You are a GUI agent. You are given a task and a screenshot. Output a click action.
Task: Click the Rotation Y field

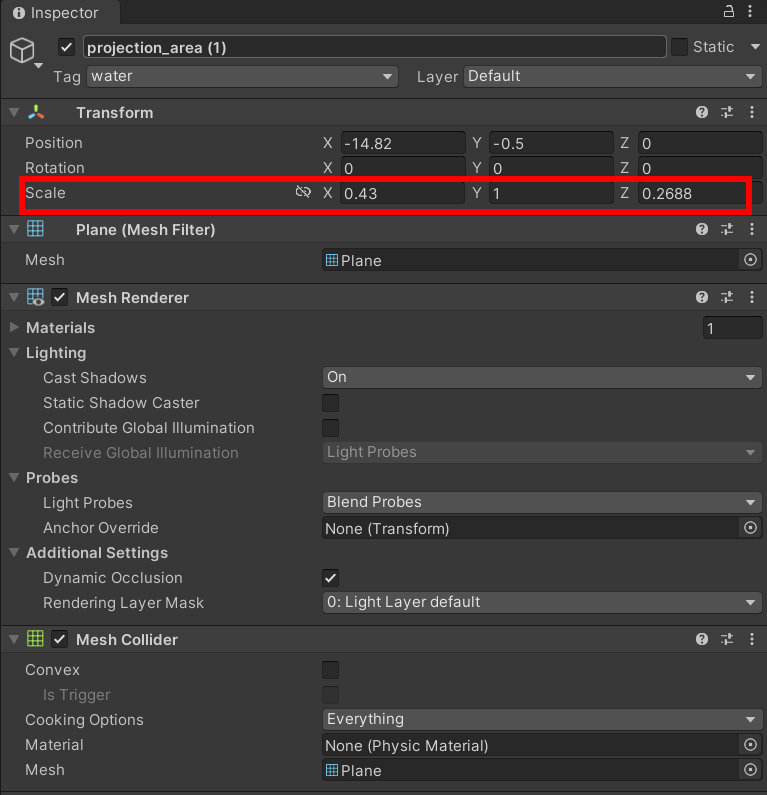[x=551, y=168]
